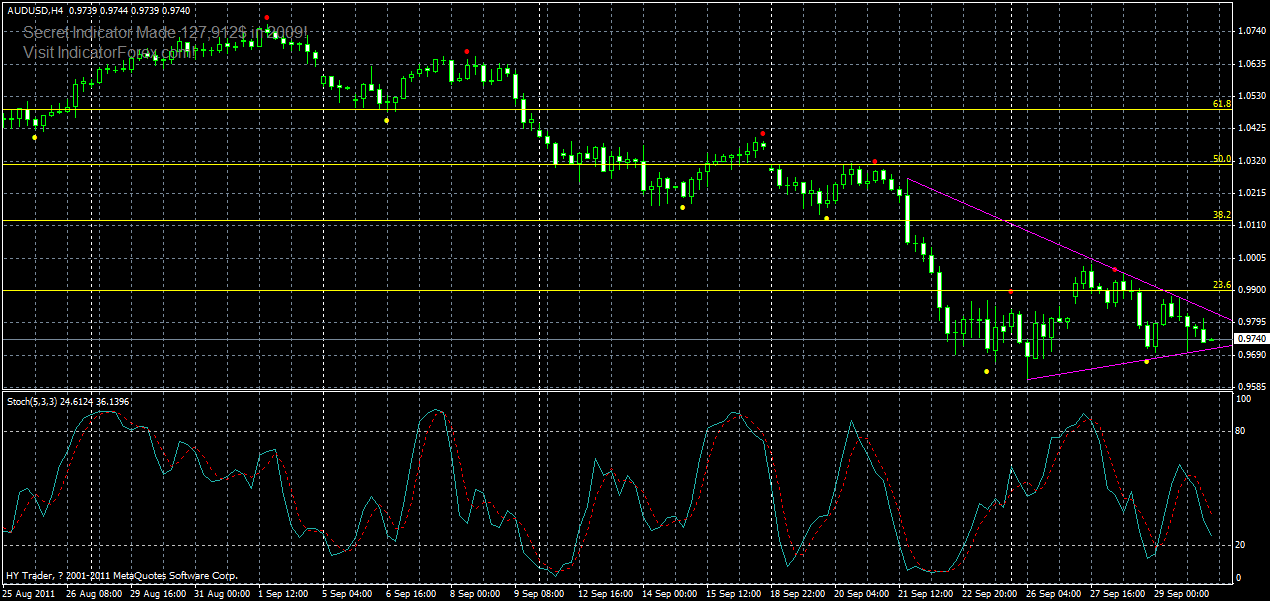The image size is (1270, 601).
Task: Click the HY Trader MetaQuotes copyright text
Action: click(120, 575)
